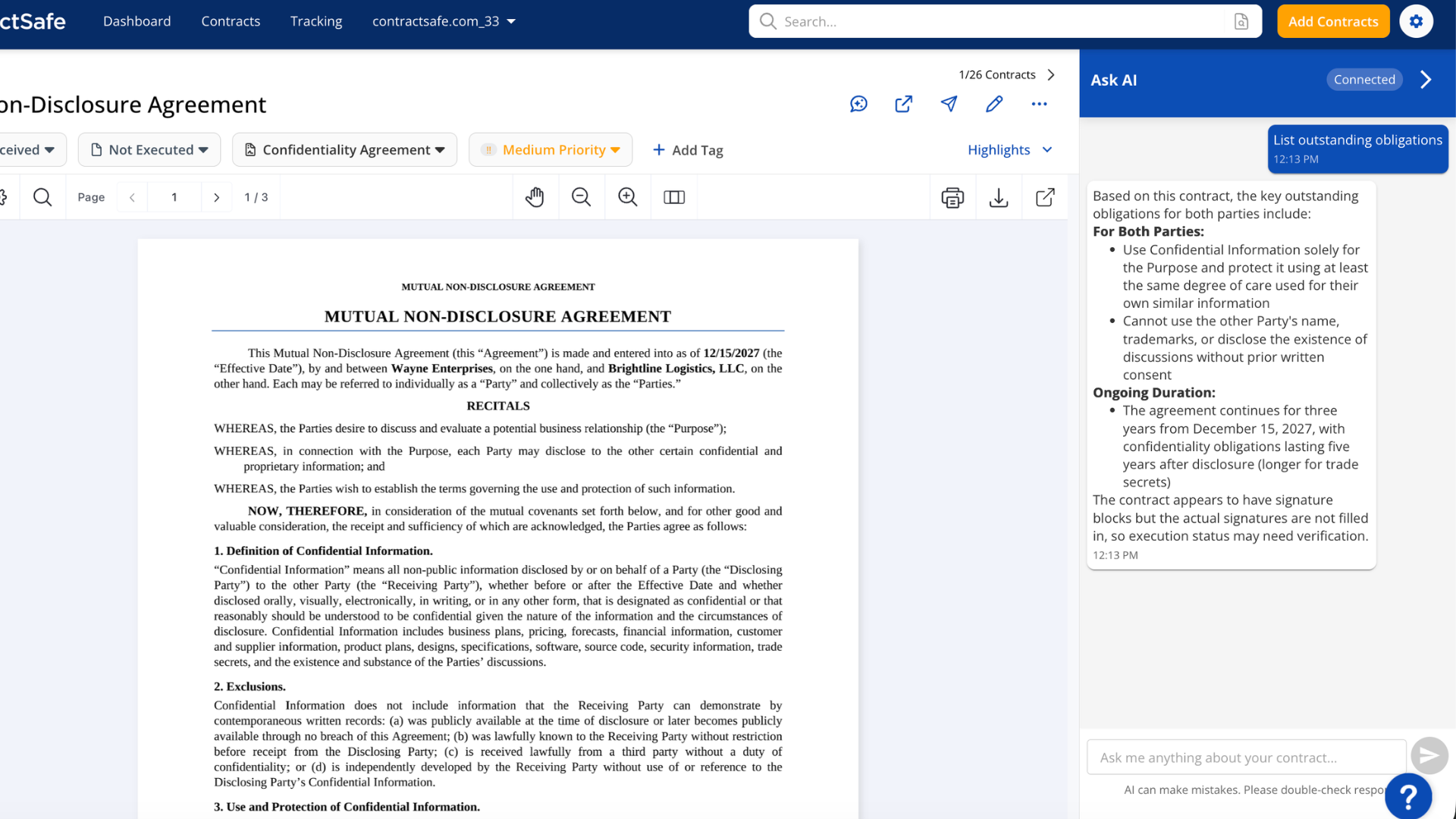The image size is (1456, 819).
Task: Click the ContractSafe logo
Action: point(33,21)
